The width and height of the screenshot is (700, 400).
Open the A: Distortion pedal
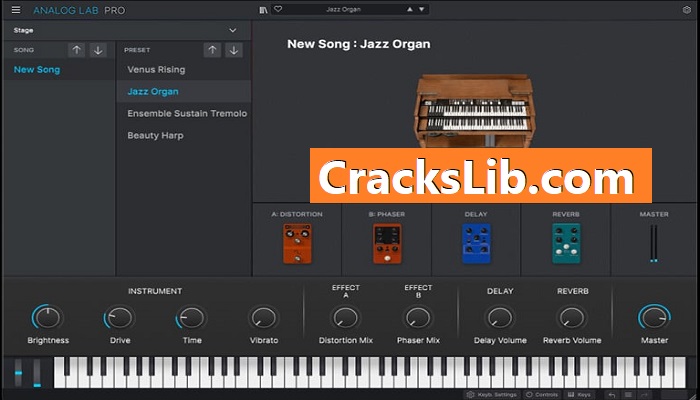(297, 243)
